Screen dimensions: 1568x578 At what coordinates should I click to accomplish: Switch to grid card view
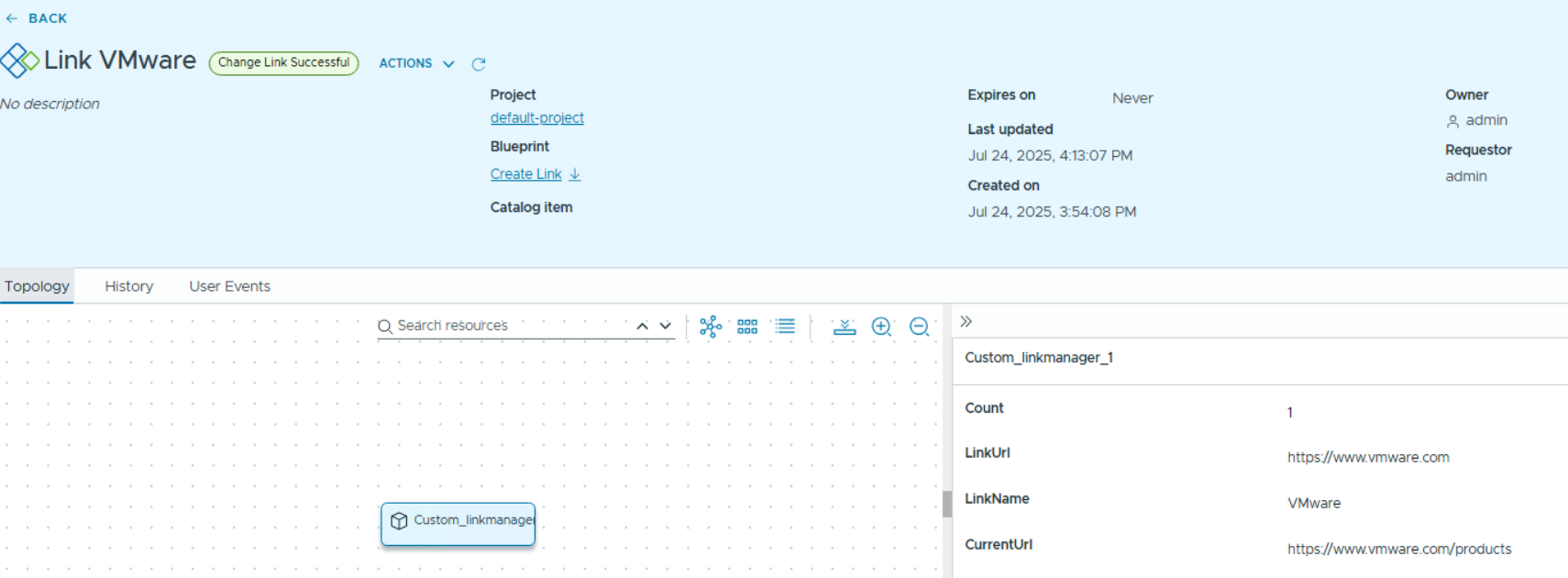747,327
